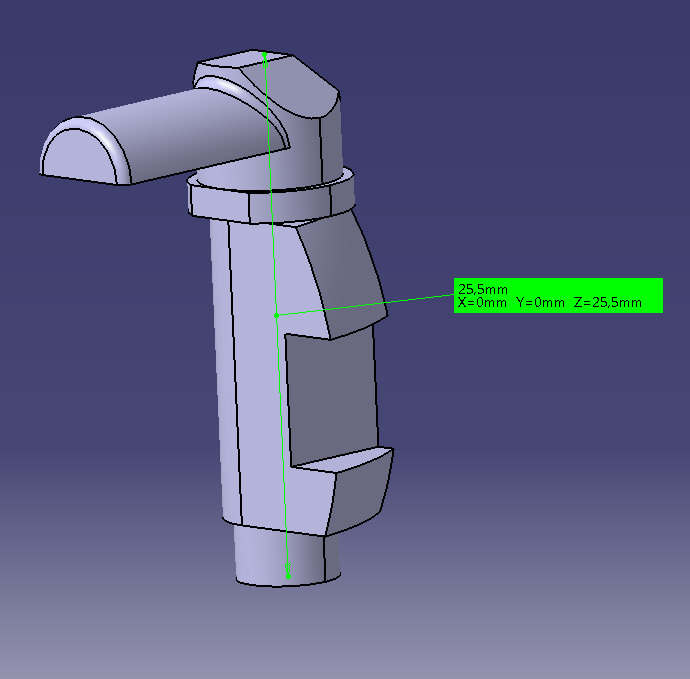Select the small cylindrical stub at the model's bottom
This screenshot has height=679, width=690.
[282, 557]
